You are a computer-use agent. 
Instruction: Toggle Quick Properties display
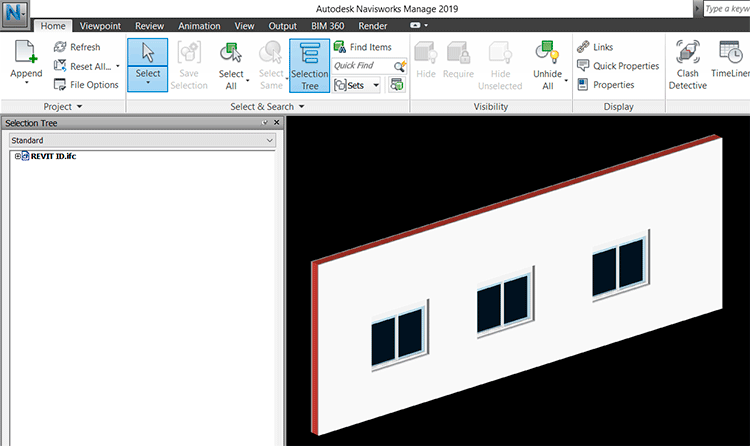(618, 66)
